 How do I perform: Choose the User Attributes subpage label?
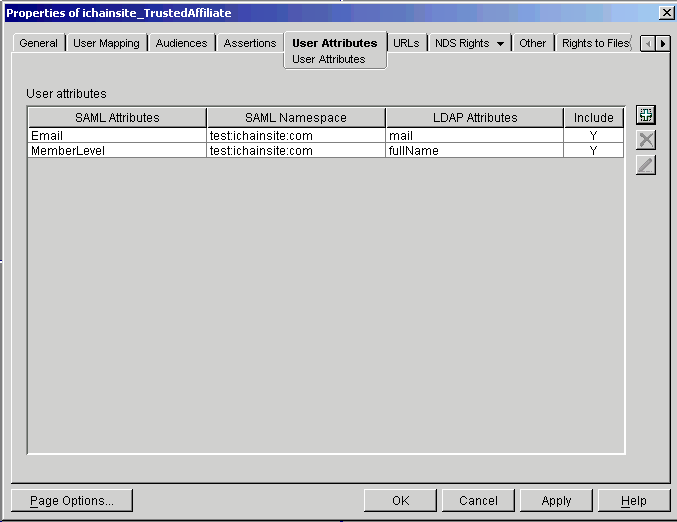329,59
